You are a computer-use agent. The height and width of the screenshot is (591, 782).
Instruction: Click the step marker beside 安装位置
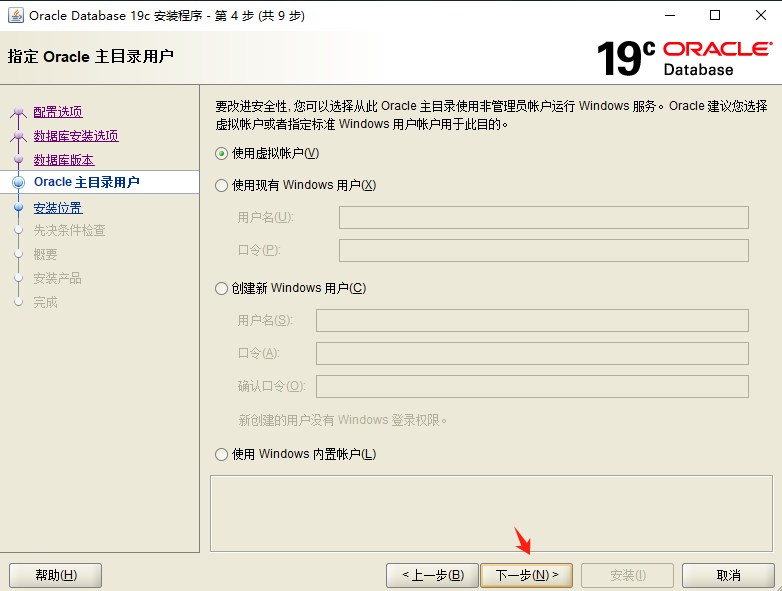pyautogui.click(x=18, y=207)
